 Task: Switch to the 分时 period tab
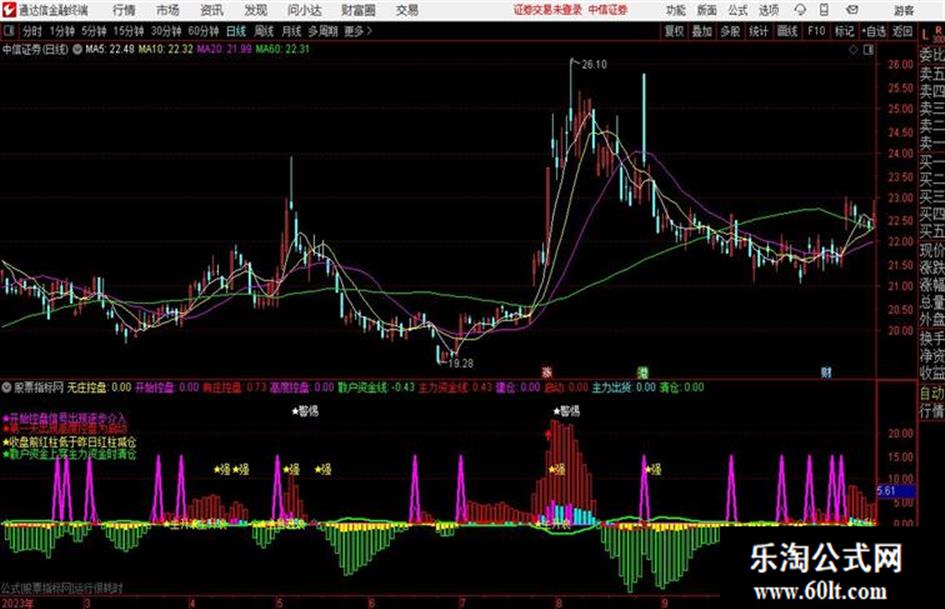click(32, 31)
